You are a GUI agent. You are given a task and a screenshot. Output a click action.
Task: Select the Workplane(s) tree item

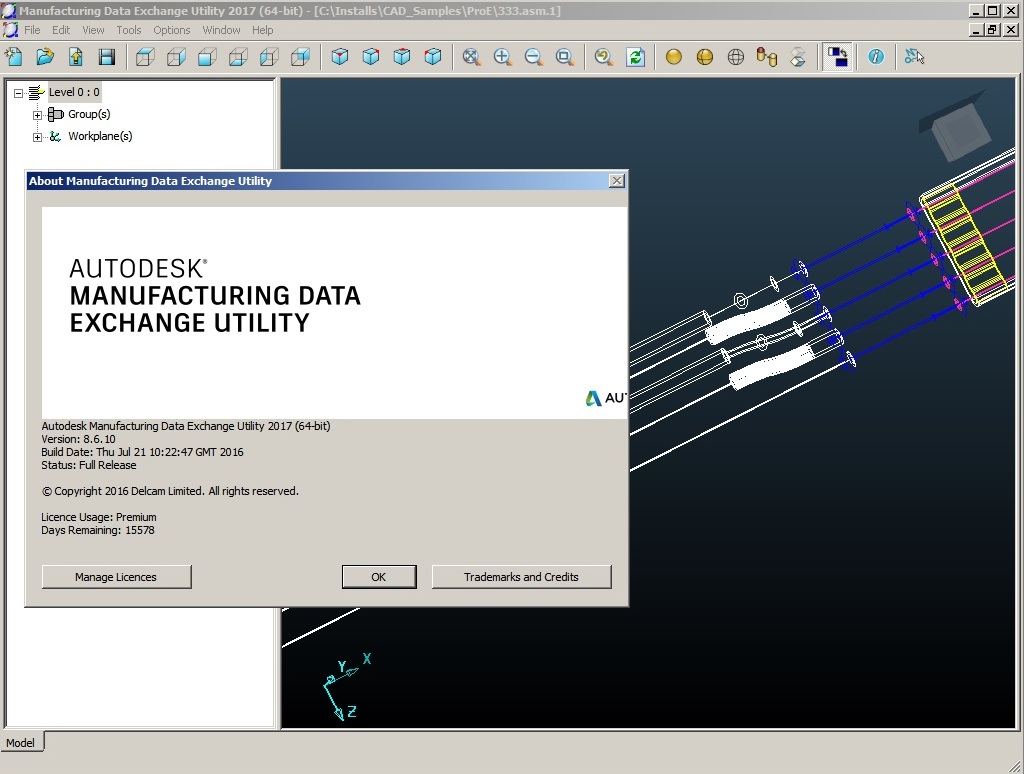pyautogui.click(x=100, y=136)
